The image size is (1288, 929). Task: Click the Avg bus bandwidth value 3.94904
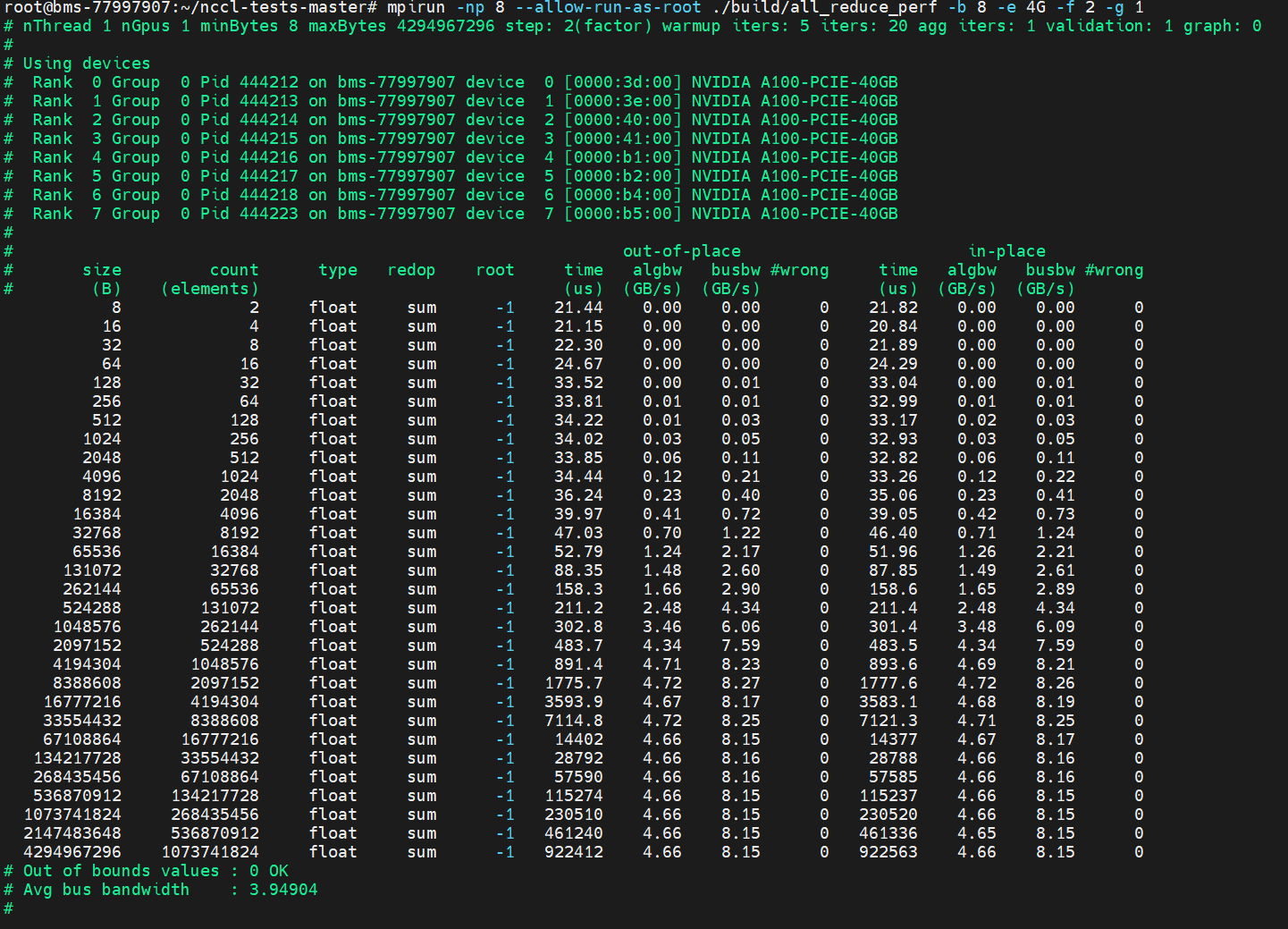click(x=283, y=890)
